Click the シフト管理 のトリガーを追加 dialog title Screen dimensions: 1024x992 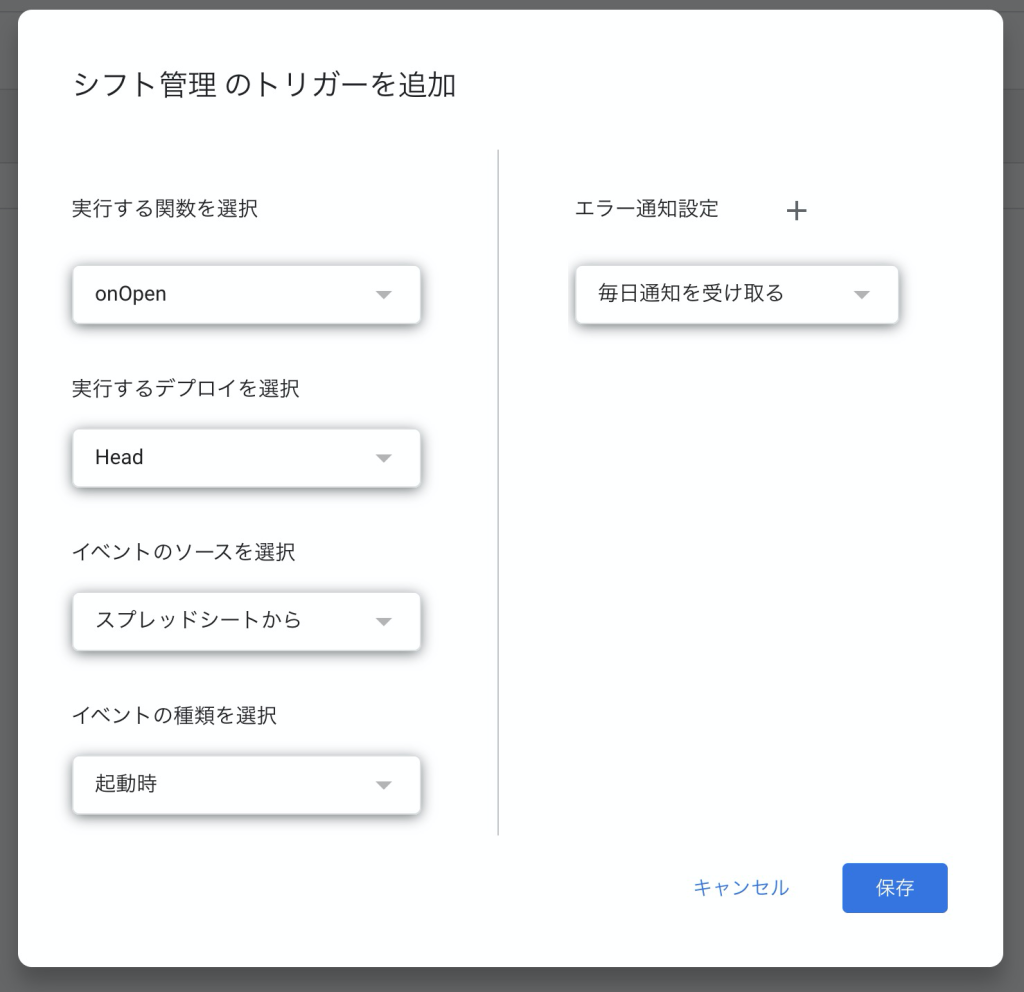pos(264,85)
